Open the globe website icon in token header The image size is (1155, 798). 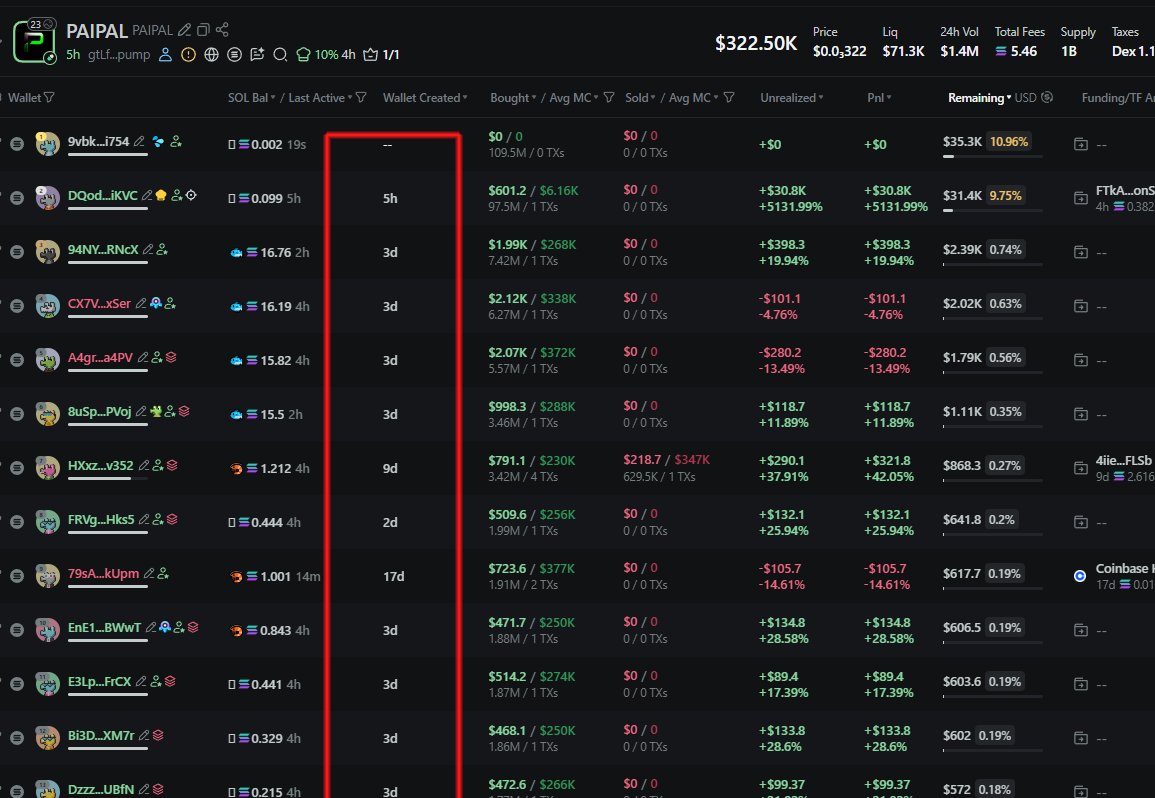pyautogui.click(x=210, y=55)
